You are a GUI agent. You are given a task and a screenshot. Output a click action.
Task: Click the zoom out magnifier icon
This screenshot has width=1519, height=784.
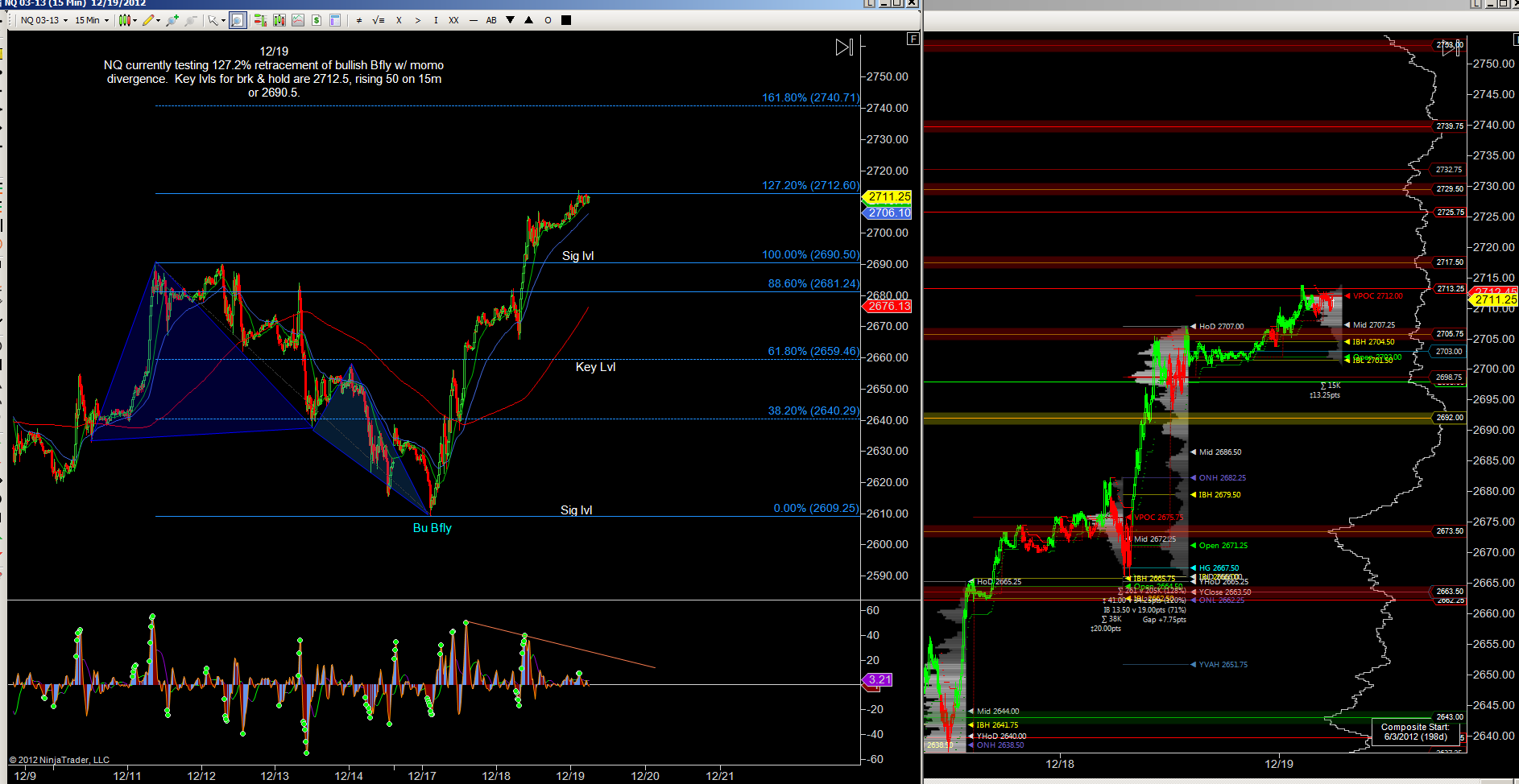191,20
